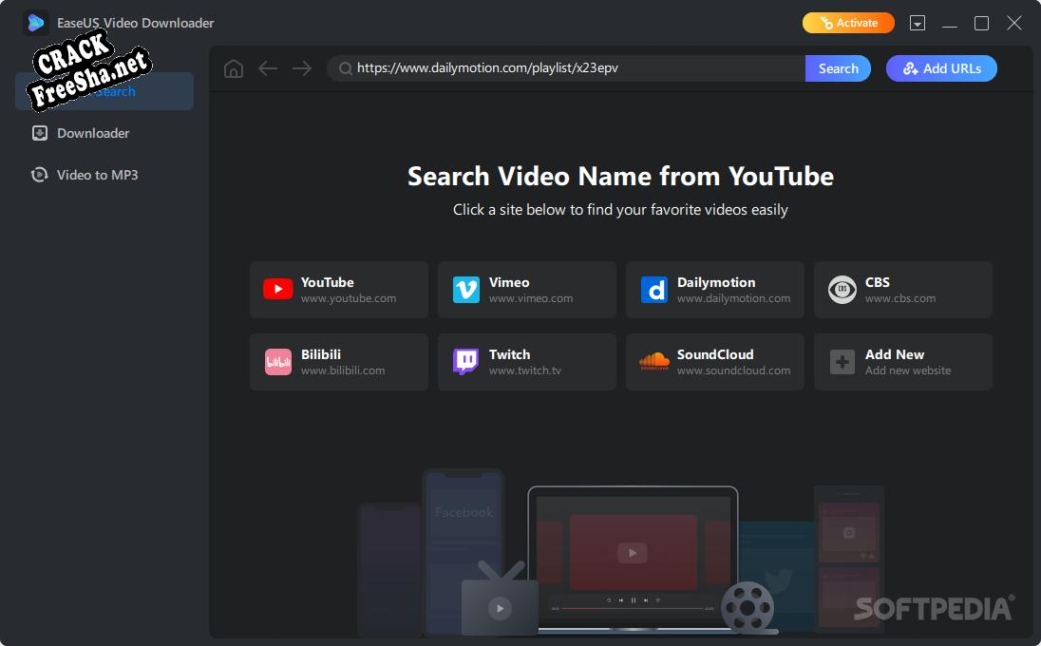The image size is (1041, 646).
Task: Select the Dailymotion site tile
Action: (715, 290)
